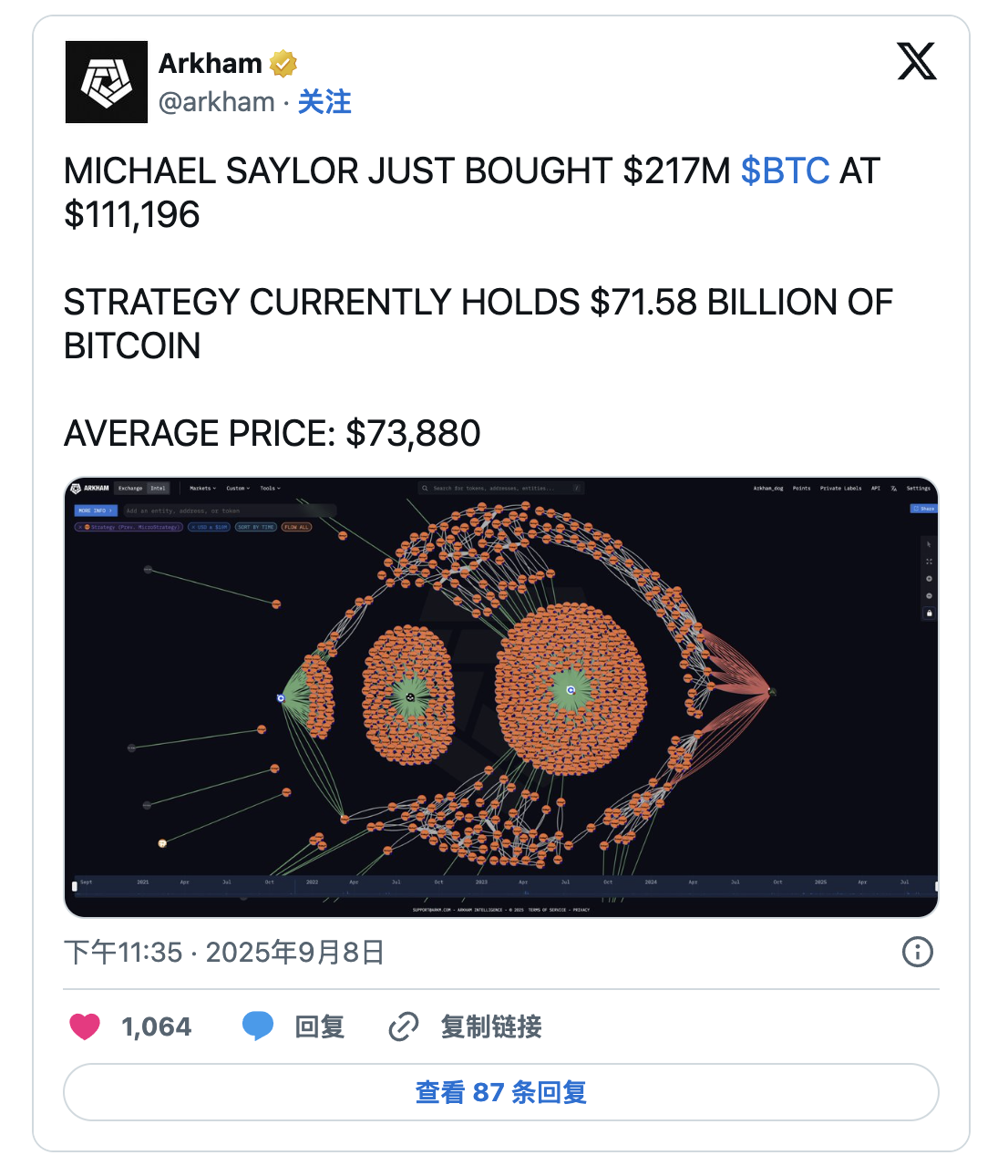Like the tweet with the heart icon
The height and width of the screenshot is (1176, 1008).
tap(85, 1026)
